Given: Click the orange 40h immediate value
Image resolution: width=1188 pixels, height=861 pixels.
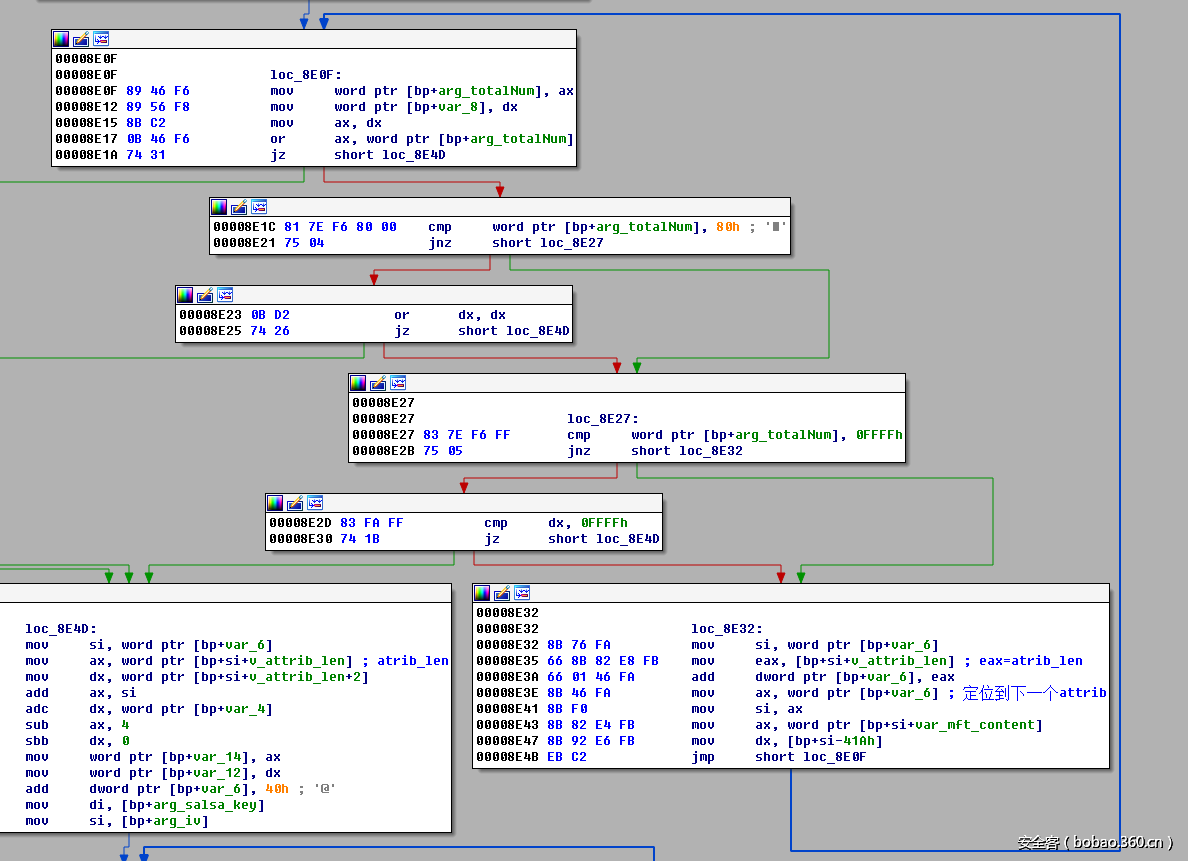Looking at the screenshot, I should point(277,789).
